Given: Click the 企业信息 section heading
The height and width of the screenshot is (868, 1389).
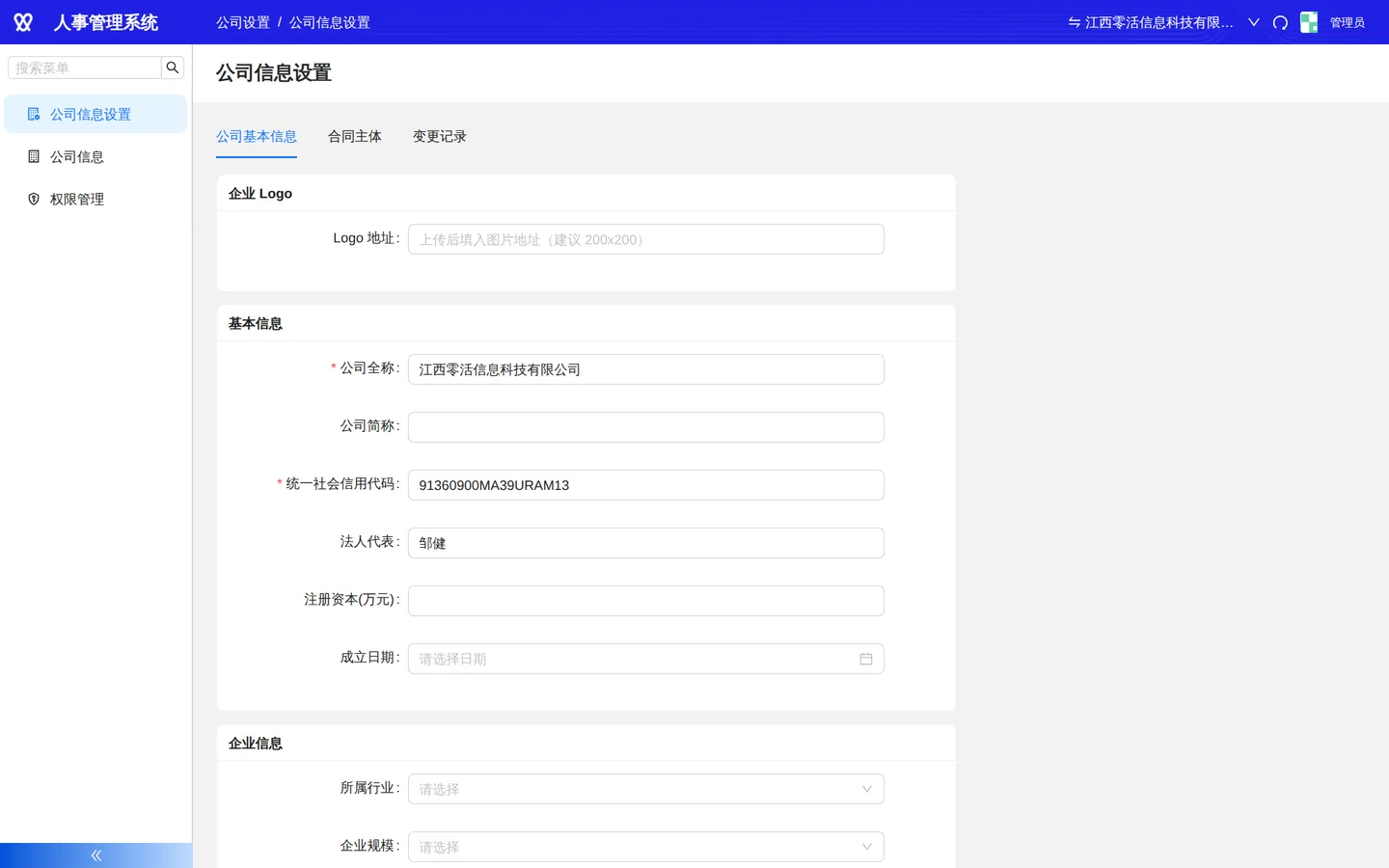Looking at the screenshot, I should click(x=256, y=743).
